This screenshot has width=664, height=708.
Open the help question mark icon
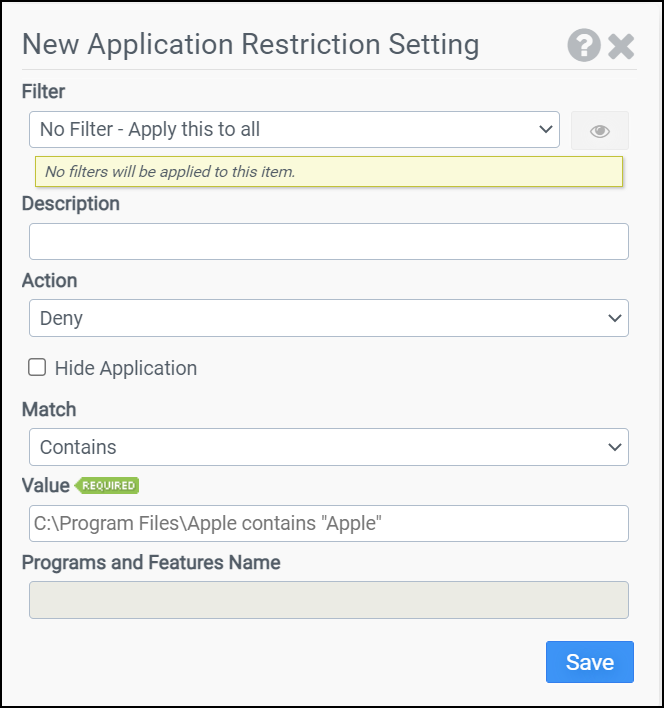pyautogui.click(x=584, y=46)
